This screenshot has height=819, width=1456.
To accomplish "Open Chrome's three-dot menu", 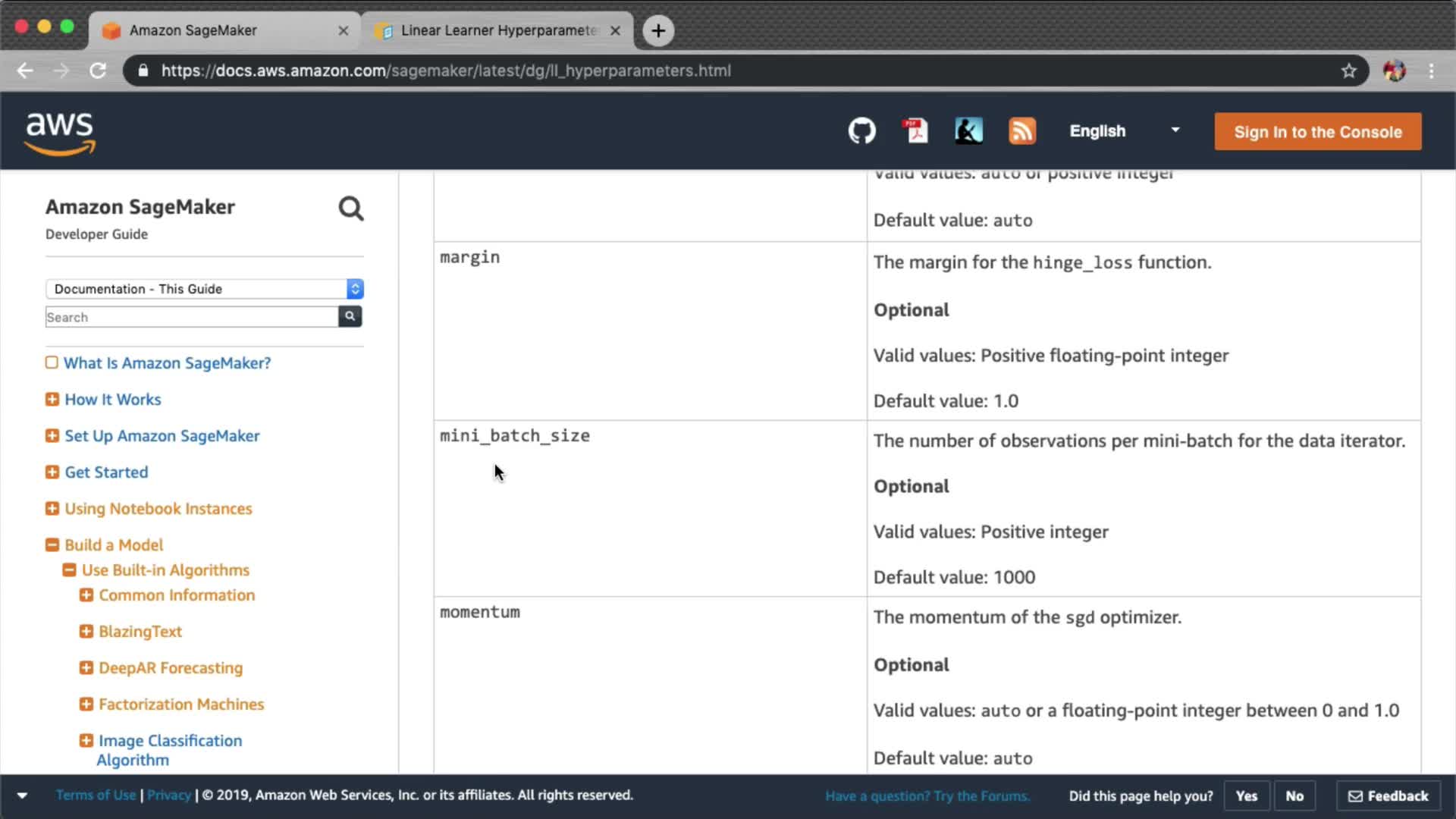I will tap(1431, 71).
